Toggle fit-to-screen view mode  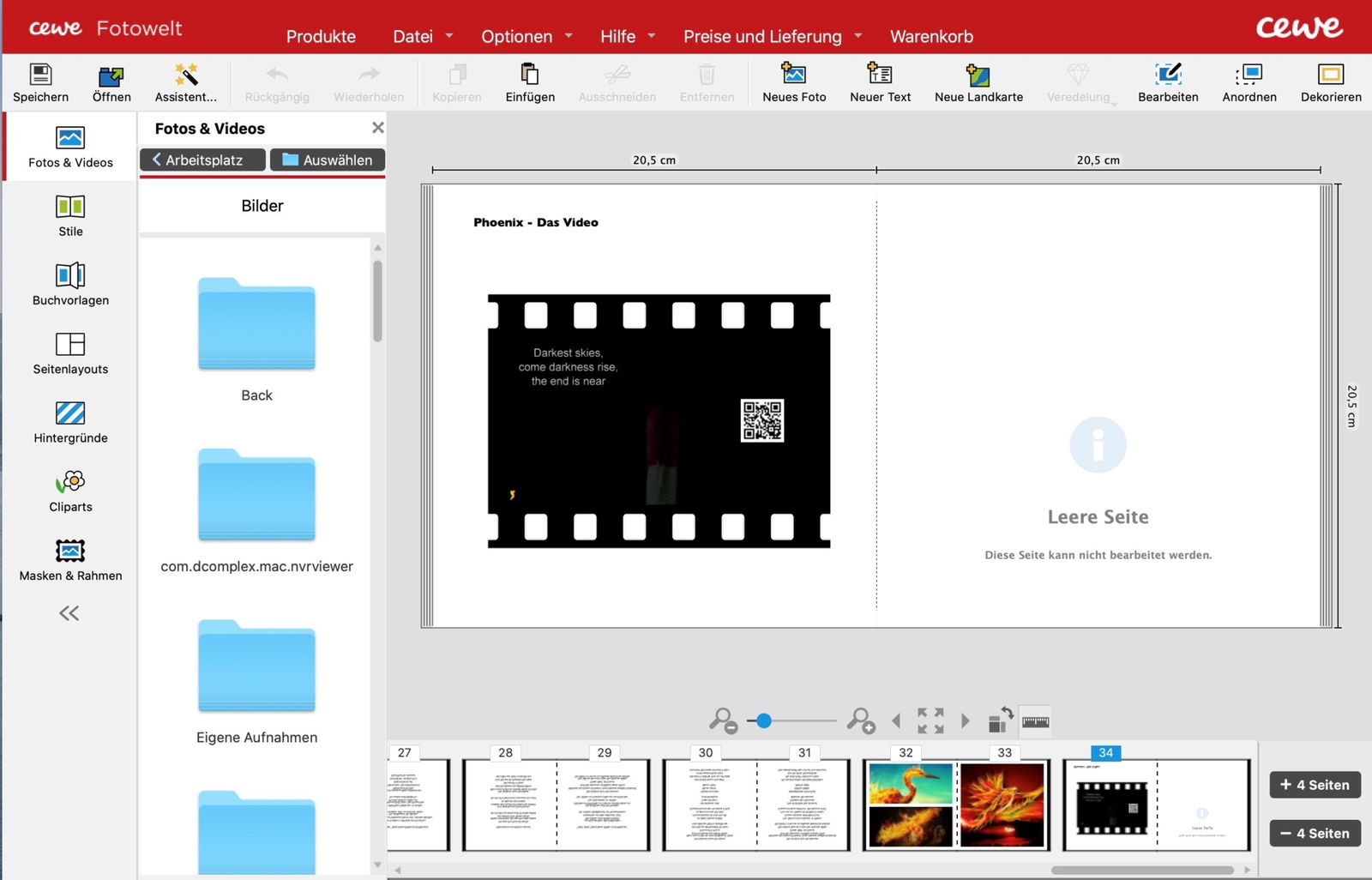[930, 720]
